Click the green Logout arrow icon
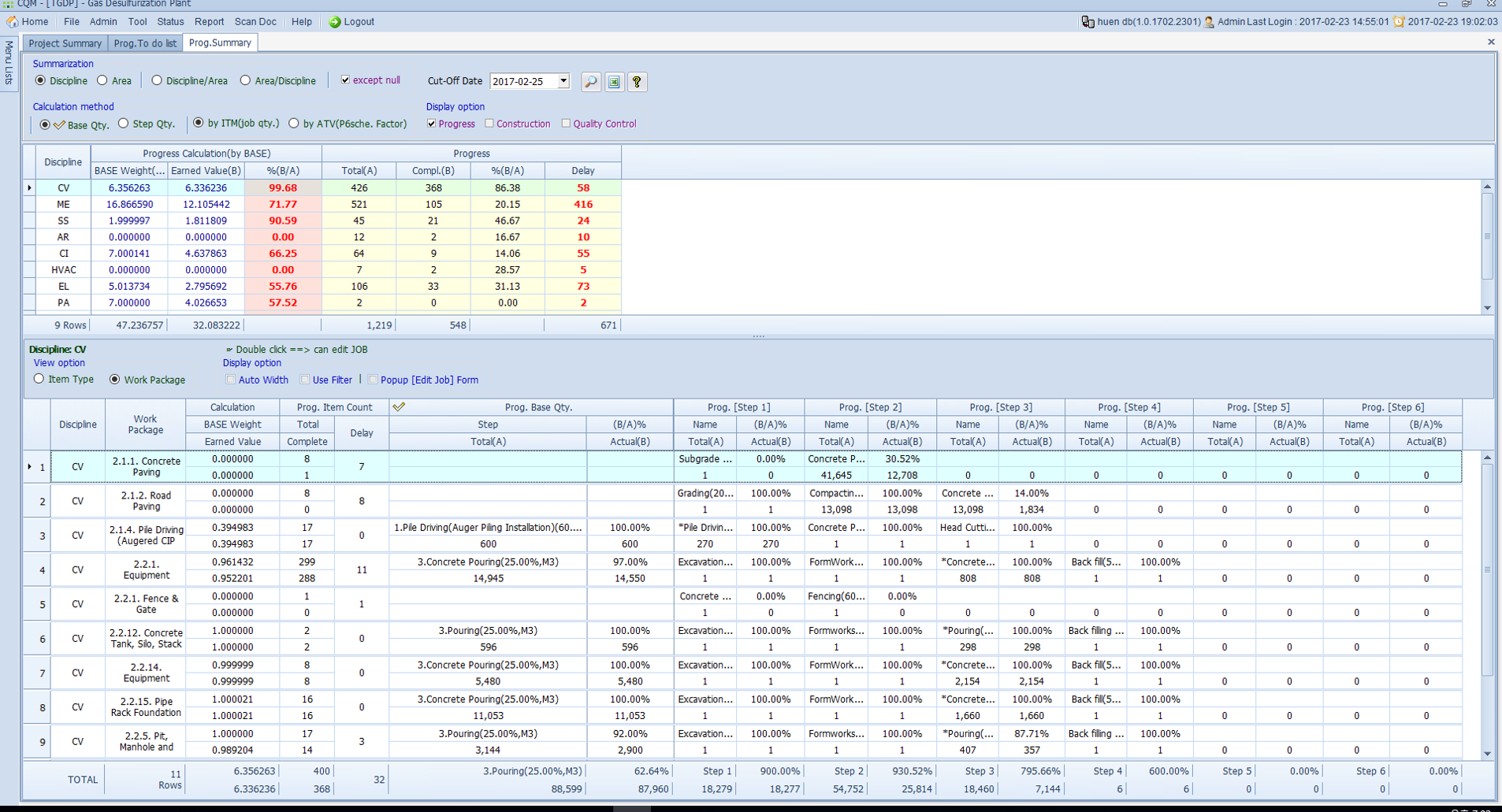The image size is (1502, 812). tap(335, 22)
